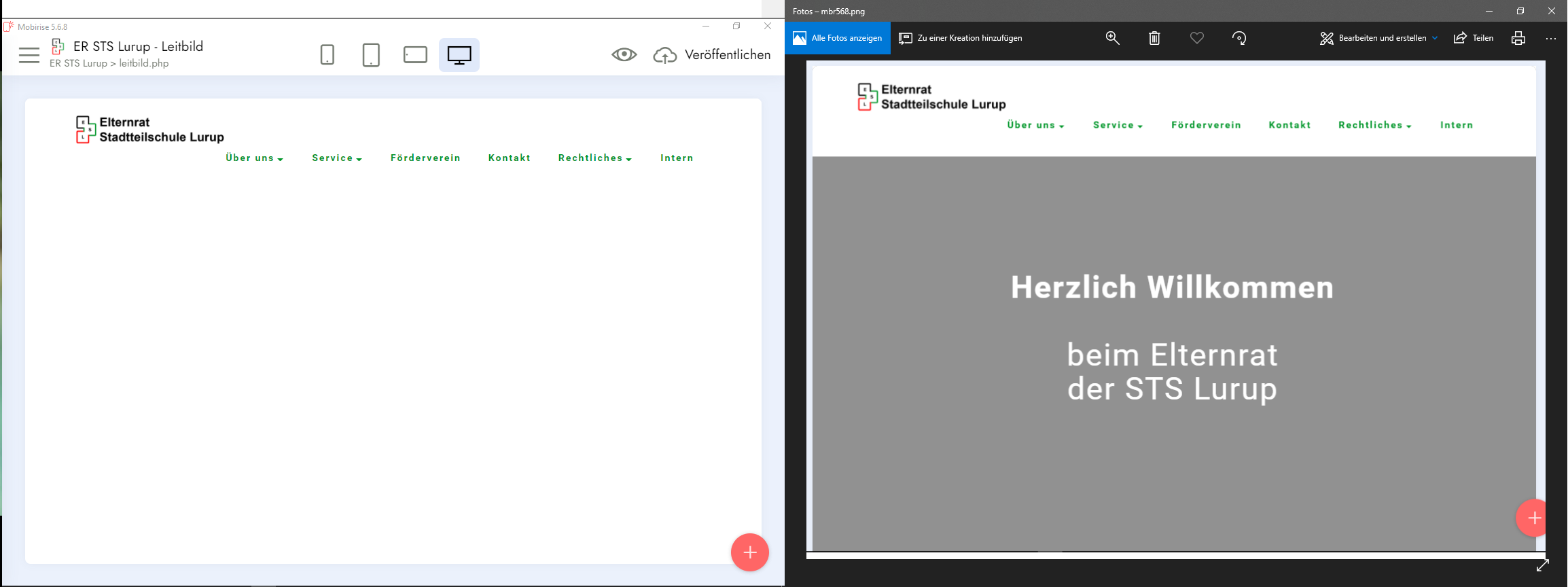Image resolution: width=1568 pixels, height=587 pixels.
Task: Rotate the photo in Fotos
Action: click(x=1239, y=38)
